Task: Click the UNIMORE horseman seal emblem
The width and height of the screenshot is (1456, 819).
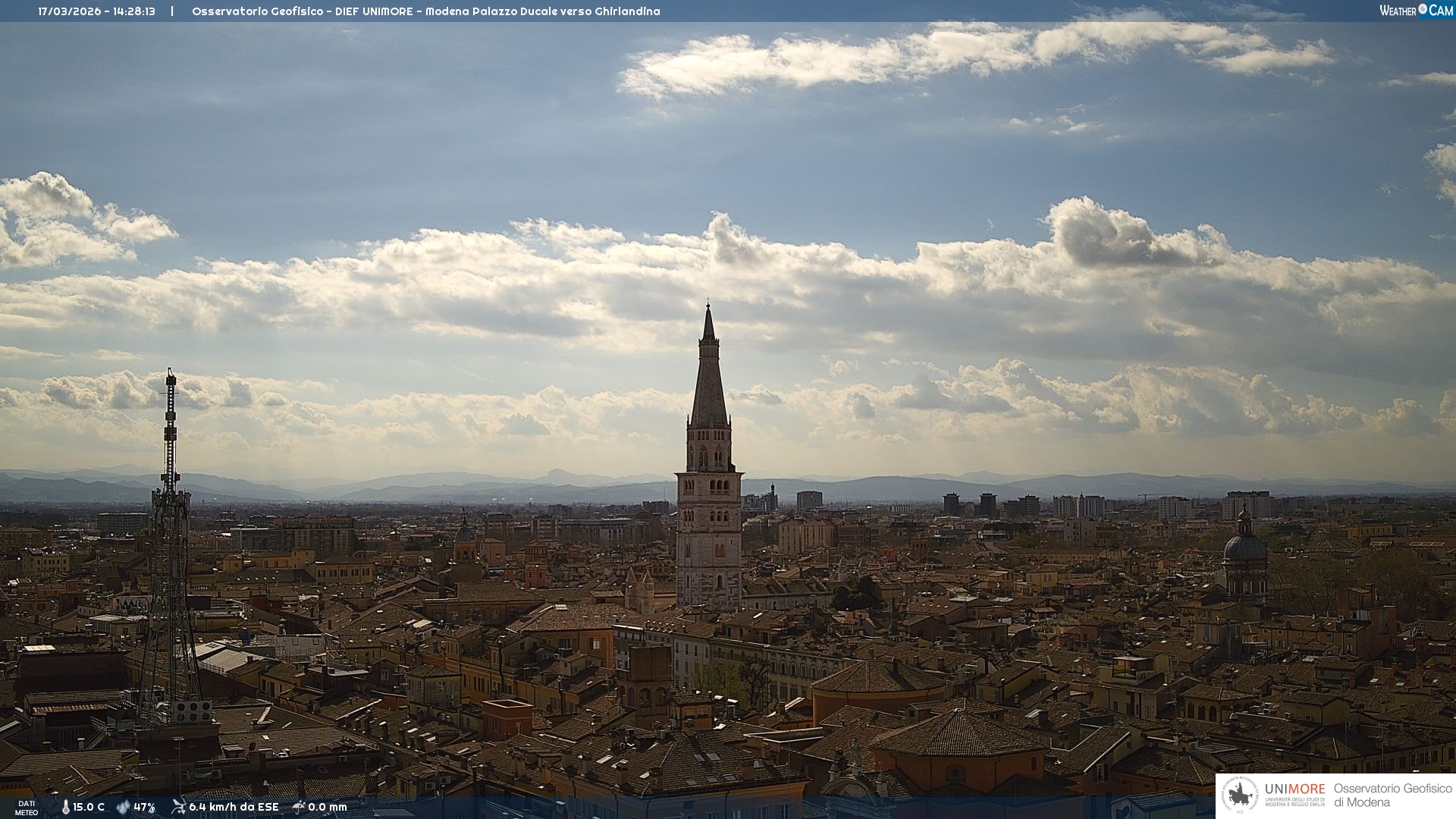Action: point(1240,795)
